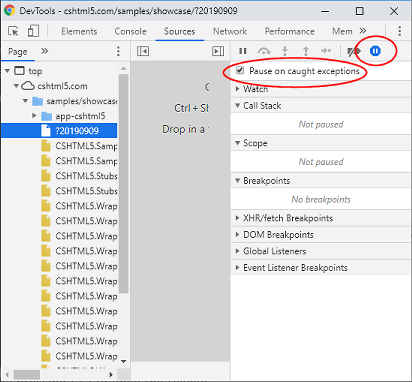This screenshot has height=382, width=412.
Task: Collapse the samples/showcase folder
Action: (25, 101)
